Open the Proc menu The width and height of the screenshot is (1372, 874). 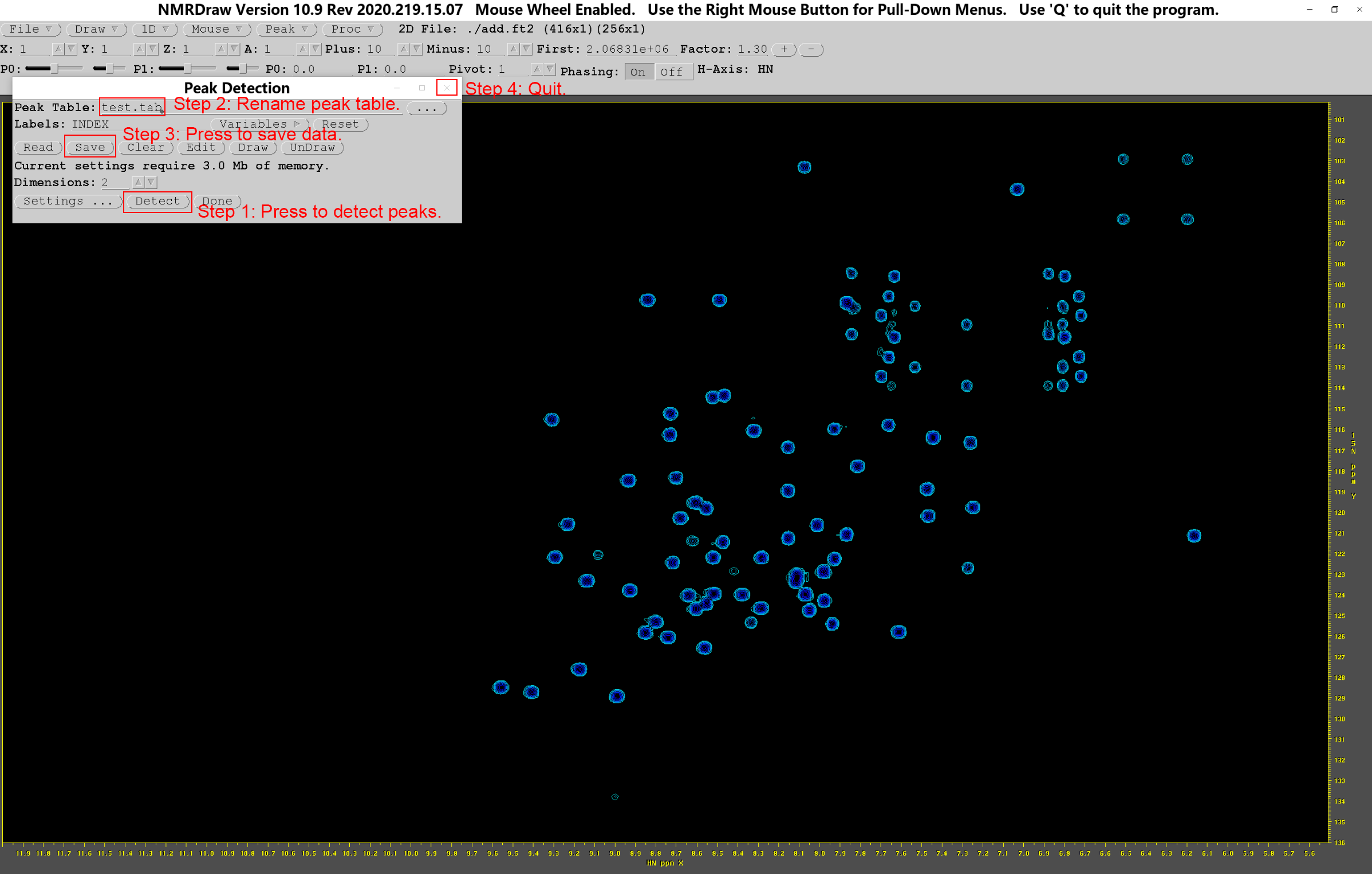[x=352, y=29]
